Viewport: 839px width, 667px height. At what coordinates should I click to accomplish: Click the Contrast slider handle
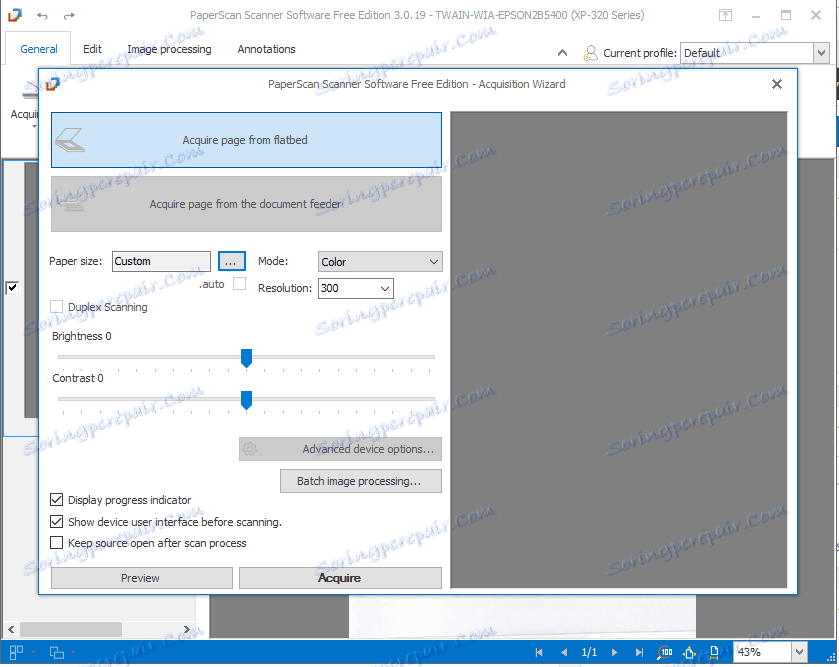[246, 400]
